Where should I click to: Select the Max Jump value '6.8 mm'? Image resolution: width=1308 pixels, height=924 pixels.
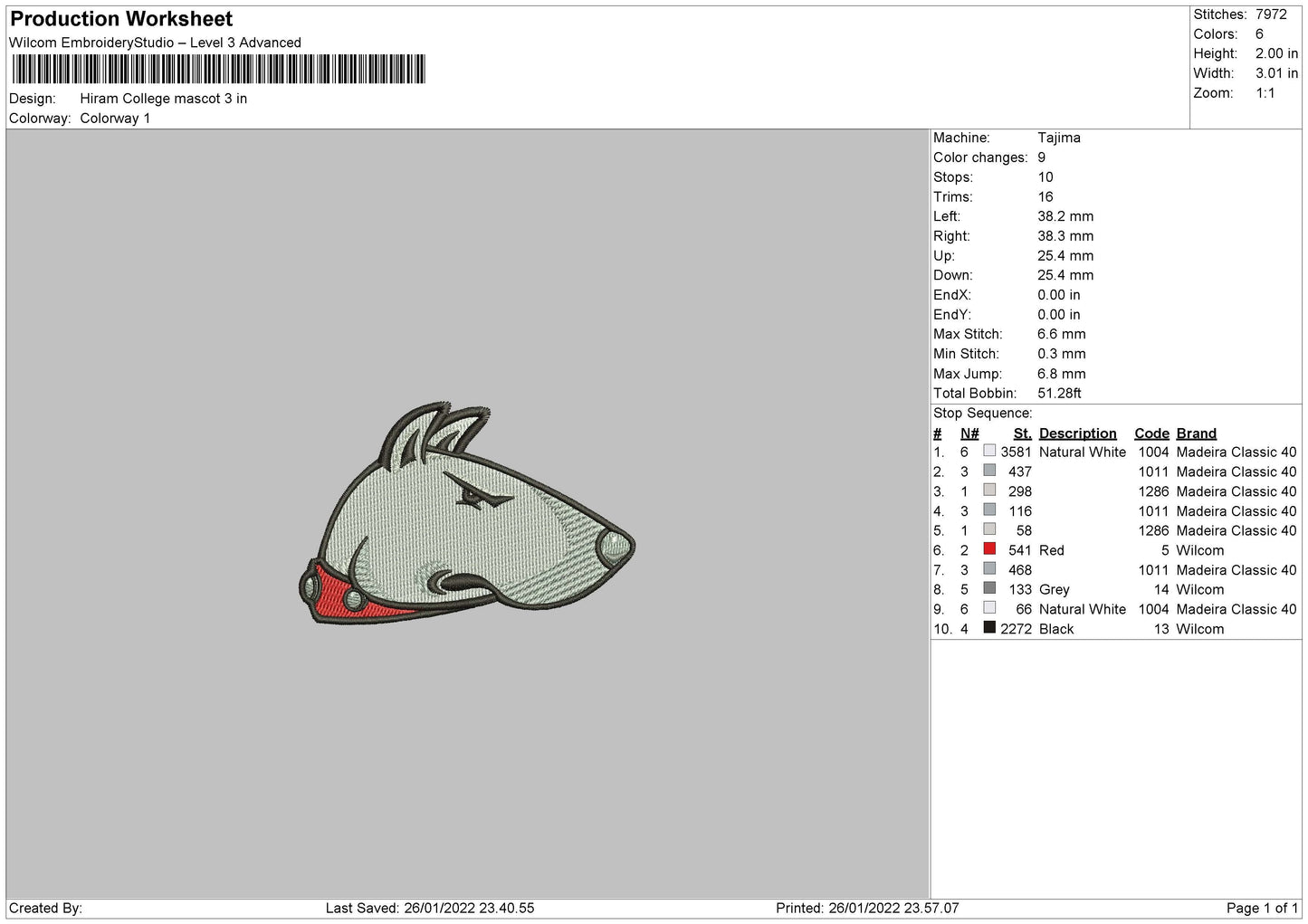[x=1062, y=374]
